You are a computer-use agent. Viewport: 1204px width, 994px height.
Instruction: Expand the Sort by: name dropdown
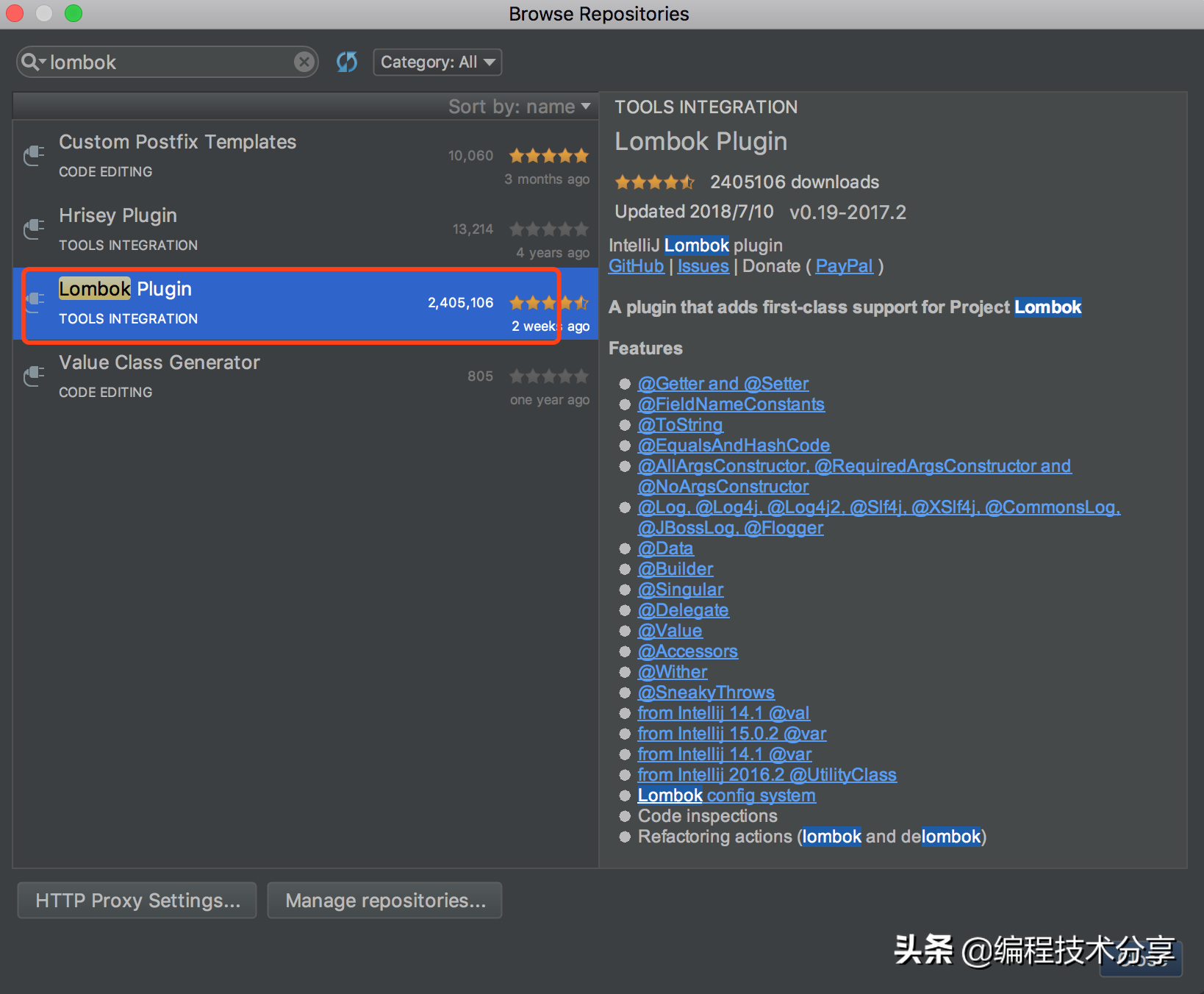click(x=519, y=107)
